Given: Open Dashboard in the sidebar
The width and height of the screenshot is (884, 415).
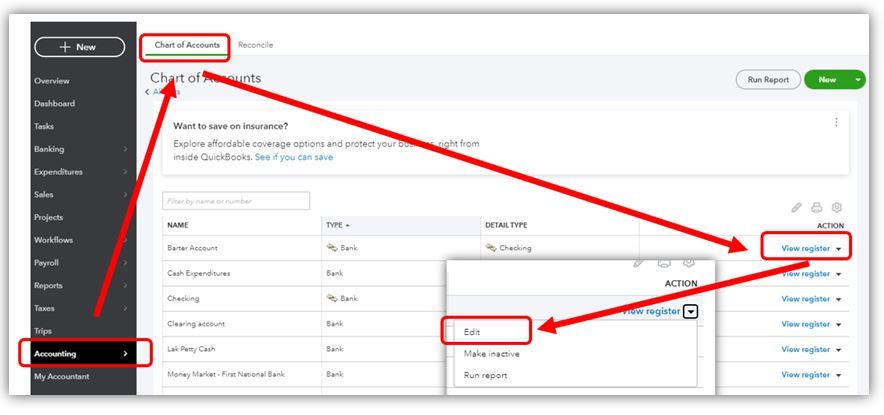Looking at the screenshot, I should coord(54,104).
